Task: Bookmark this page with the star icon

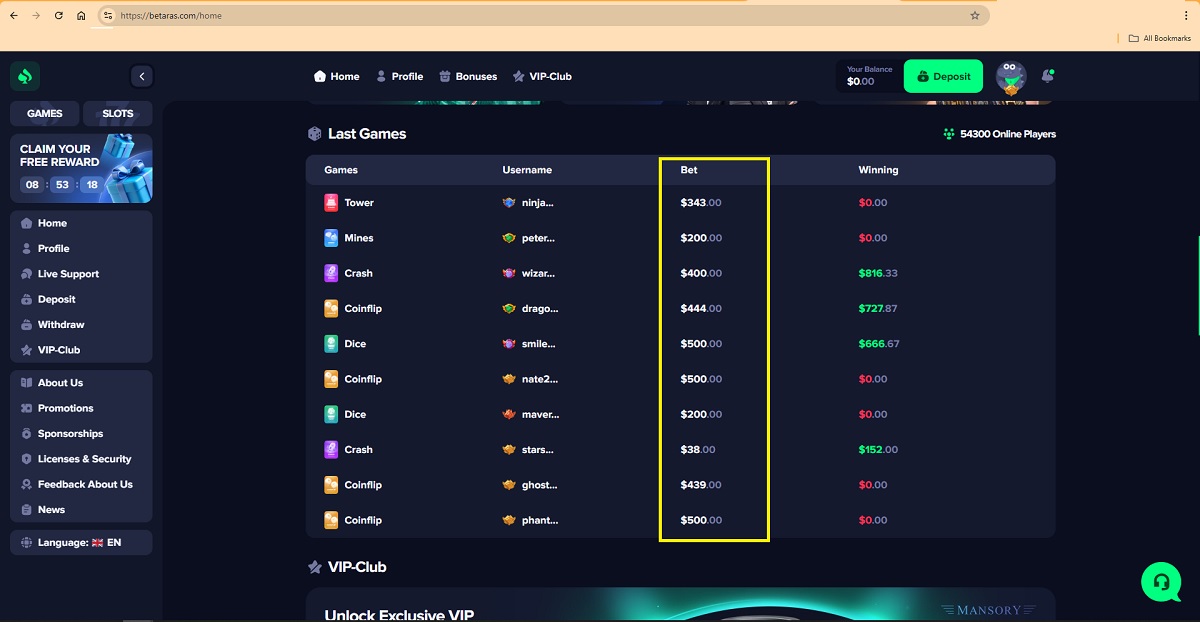Action: 974,16
